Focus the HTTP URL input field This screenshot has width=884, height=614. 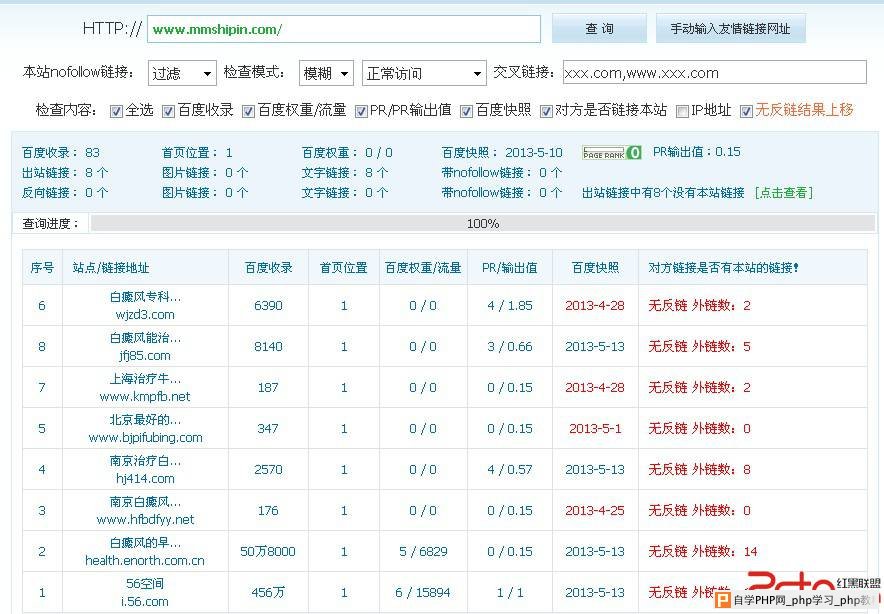pos(344,29)
